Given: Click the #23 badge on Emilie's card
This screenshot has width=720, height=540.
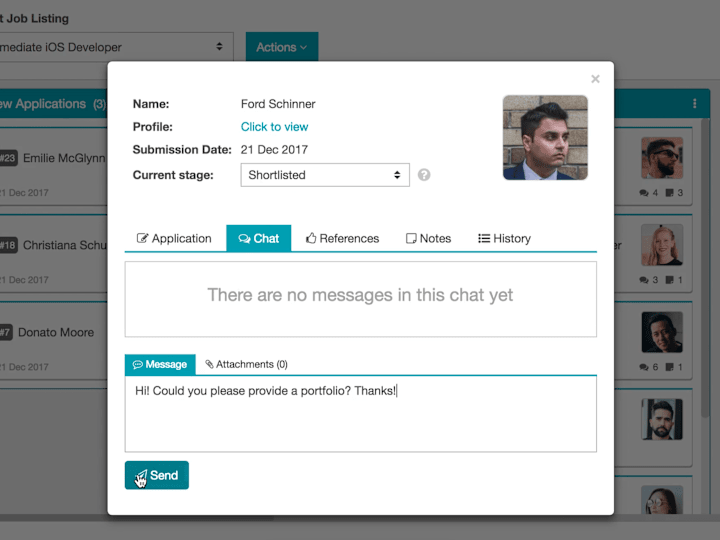Looking at the screenshot, I should [x=8, y=158].
